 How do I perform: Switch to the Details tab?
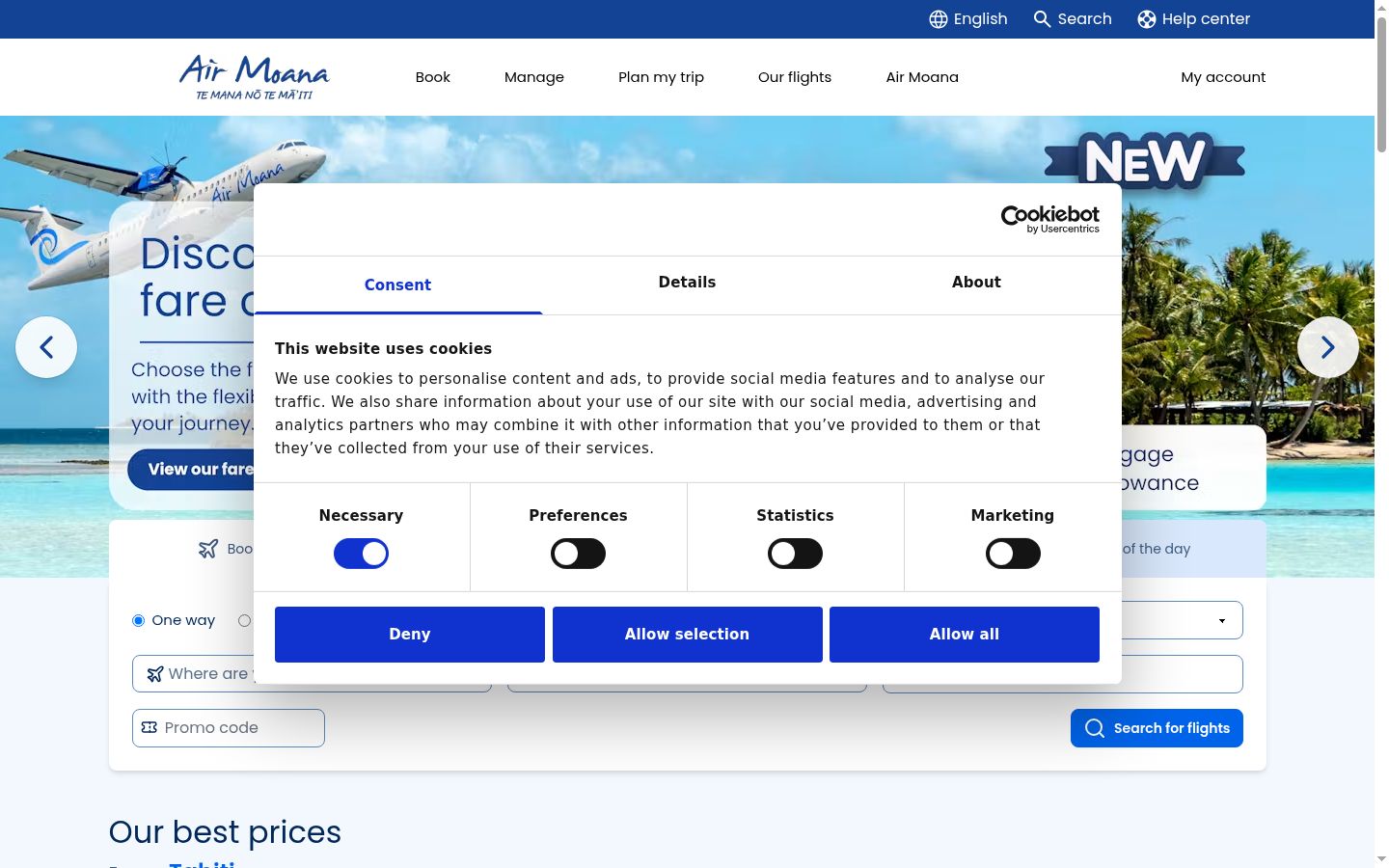[687, 283]
